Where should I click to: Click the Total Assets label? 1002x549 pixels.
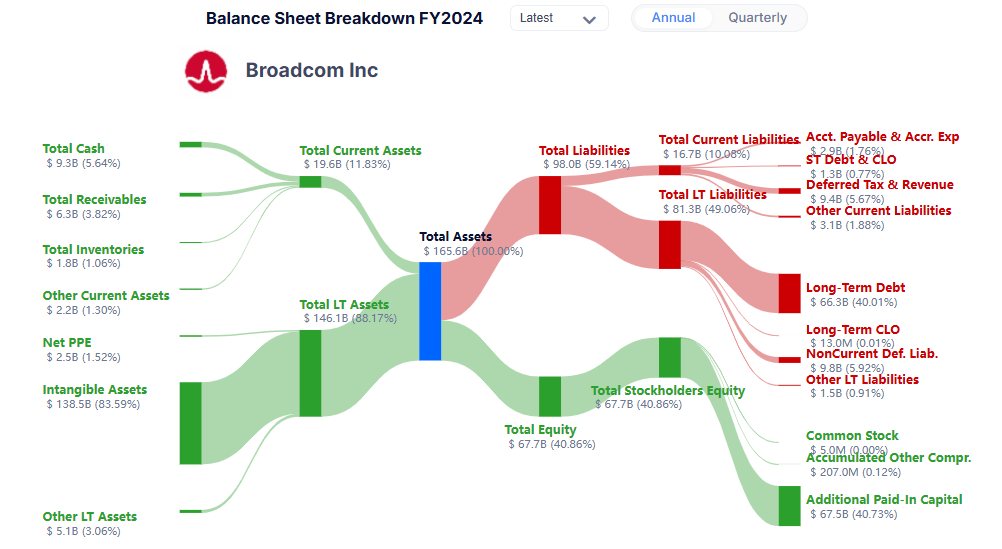456,236
